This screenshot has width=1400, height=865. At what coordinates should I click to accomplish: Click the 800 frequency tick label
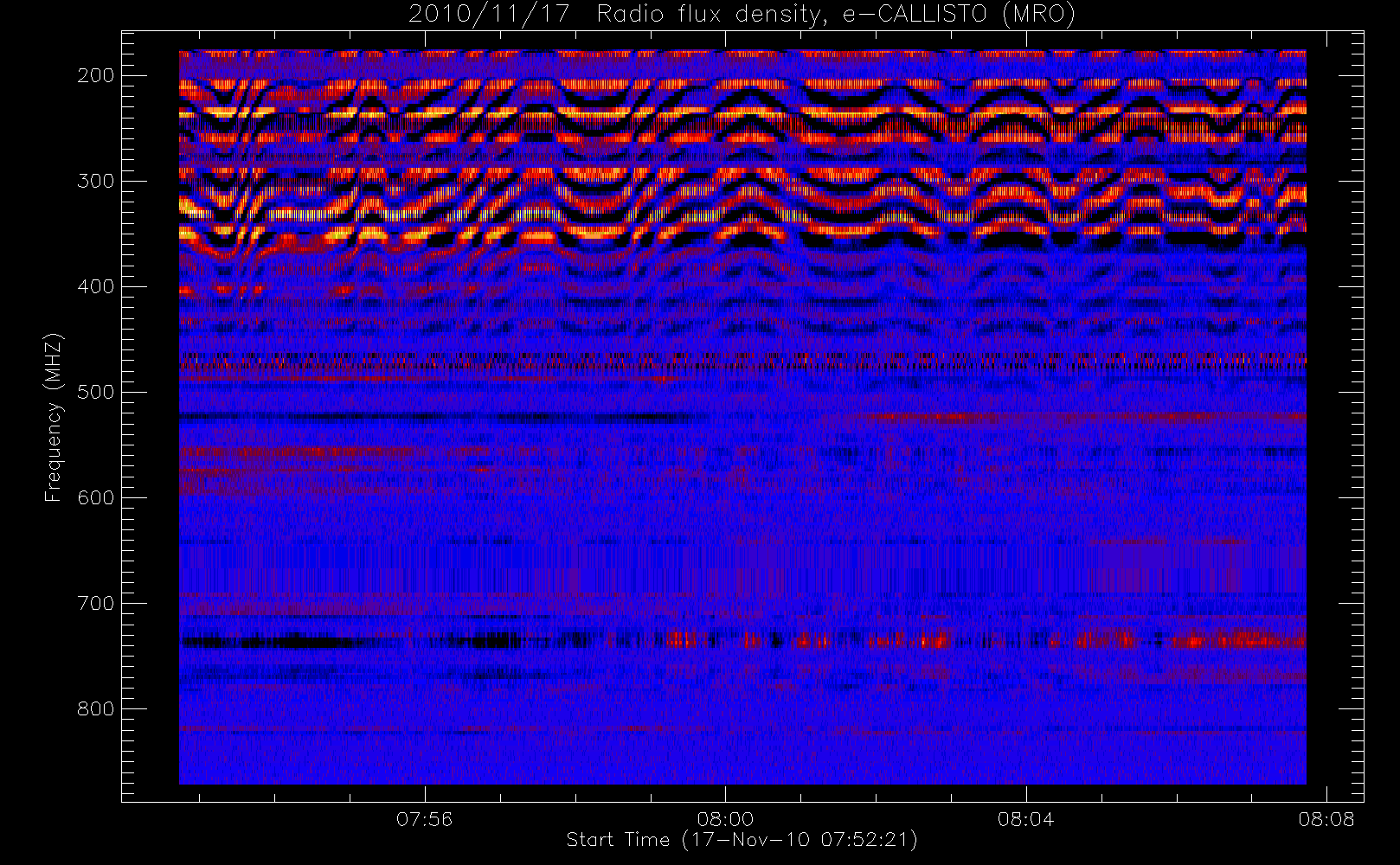click(x=96, y=708)
